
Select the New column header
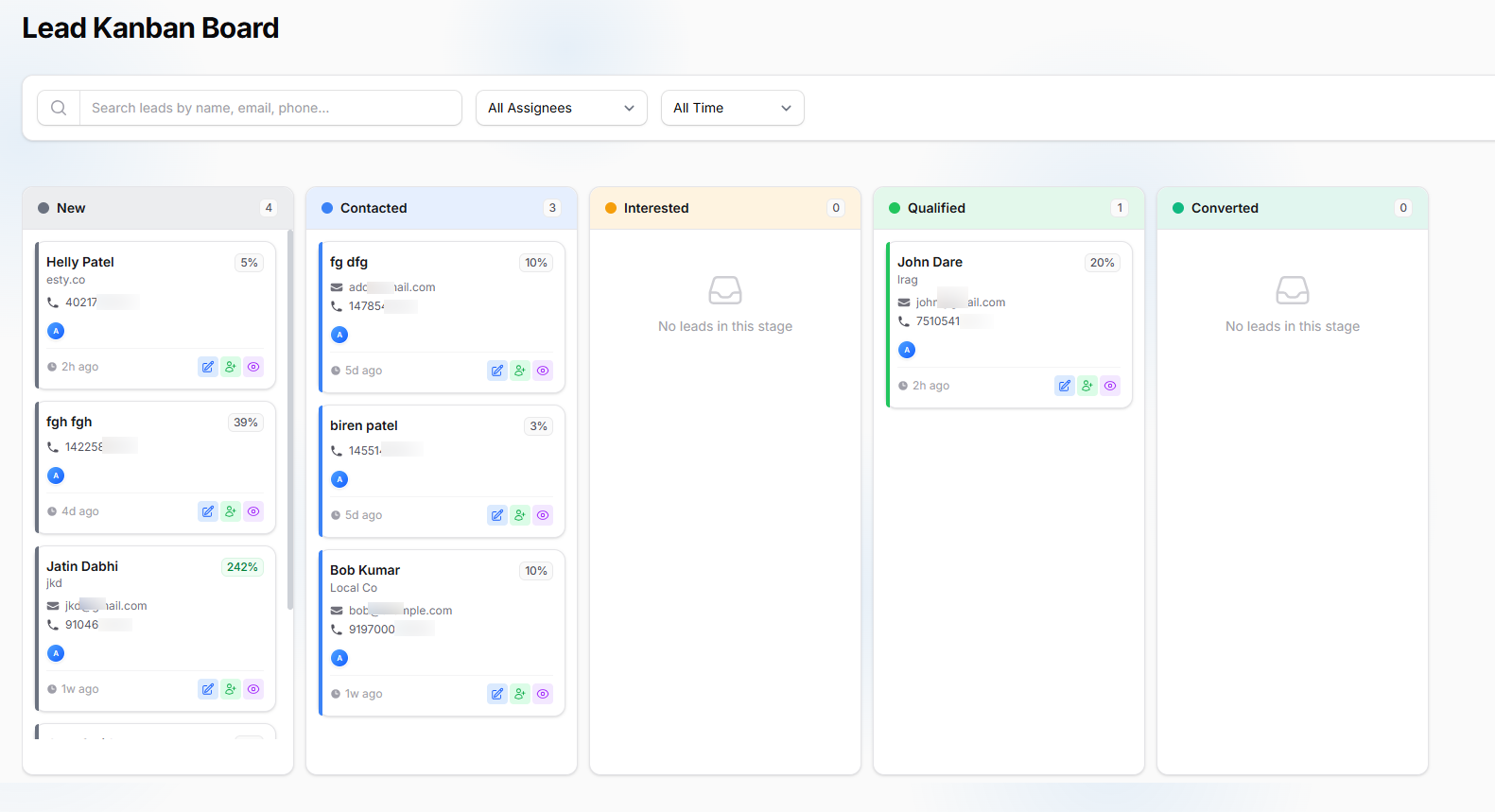(x=158, y=208)
